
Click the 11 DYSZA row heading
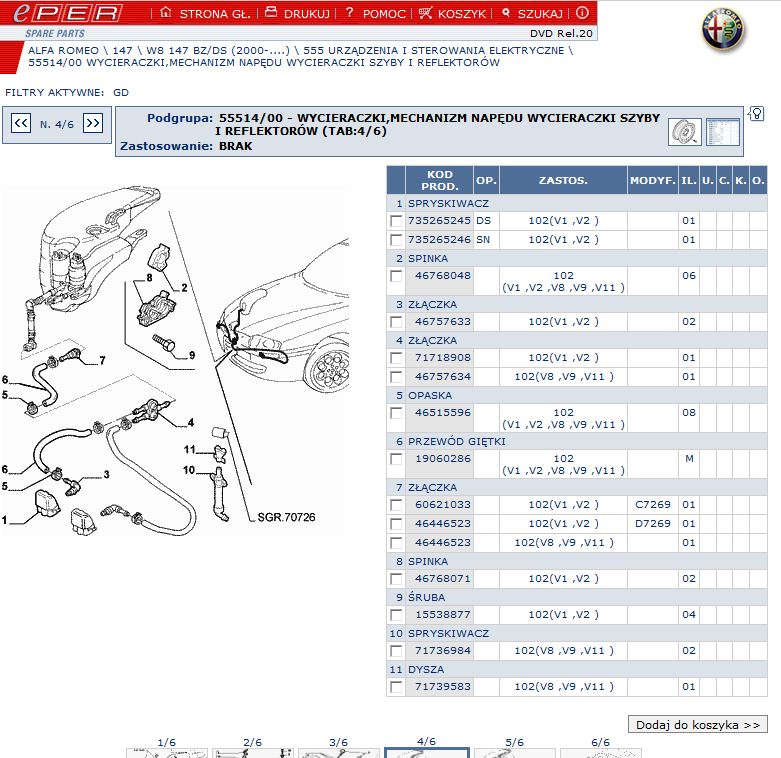click(577, 669)
